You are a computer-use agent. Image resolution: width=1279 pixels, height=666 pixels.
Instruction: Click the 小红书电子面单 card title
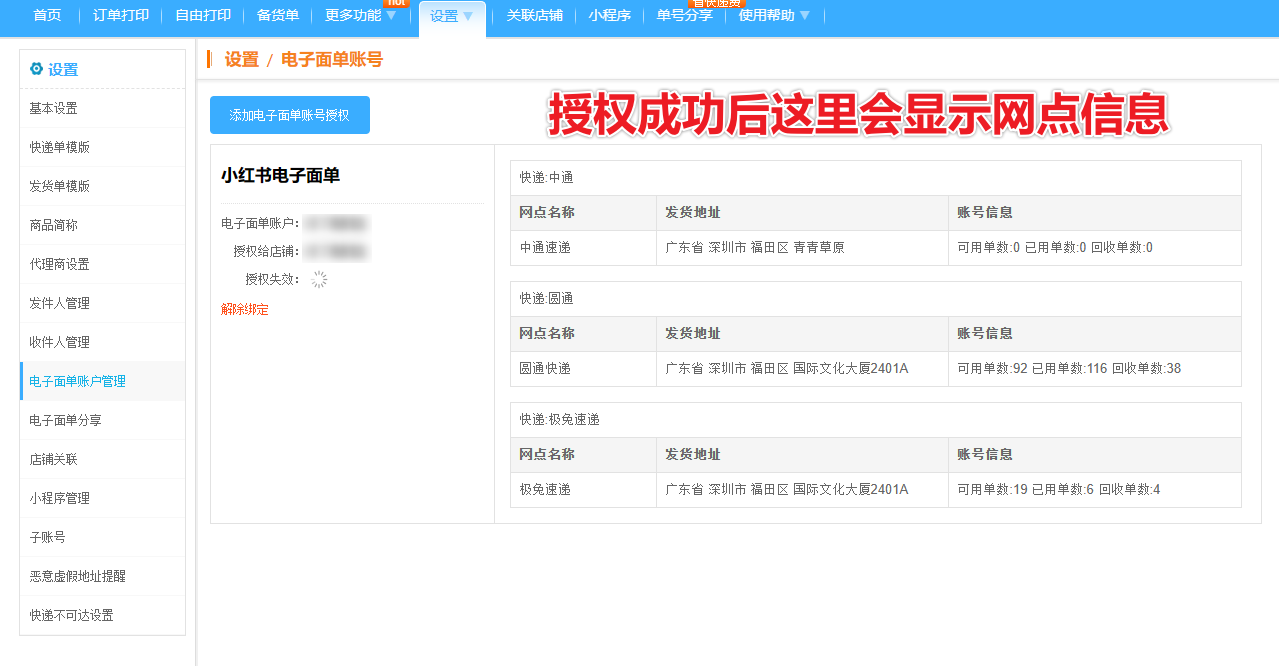click(280, 175)
